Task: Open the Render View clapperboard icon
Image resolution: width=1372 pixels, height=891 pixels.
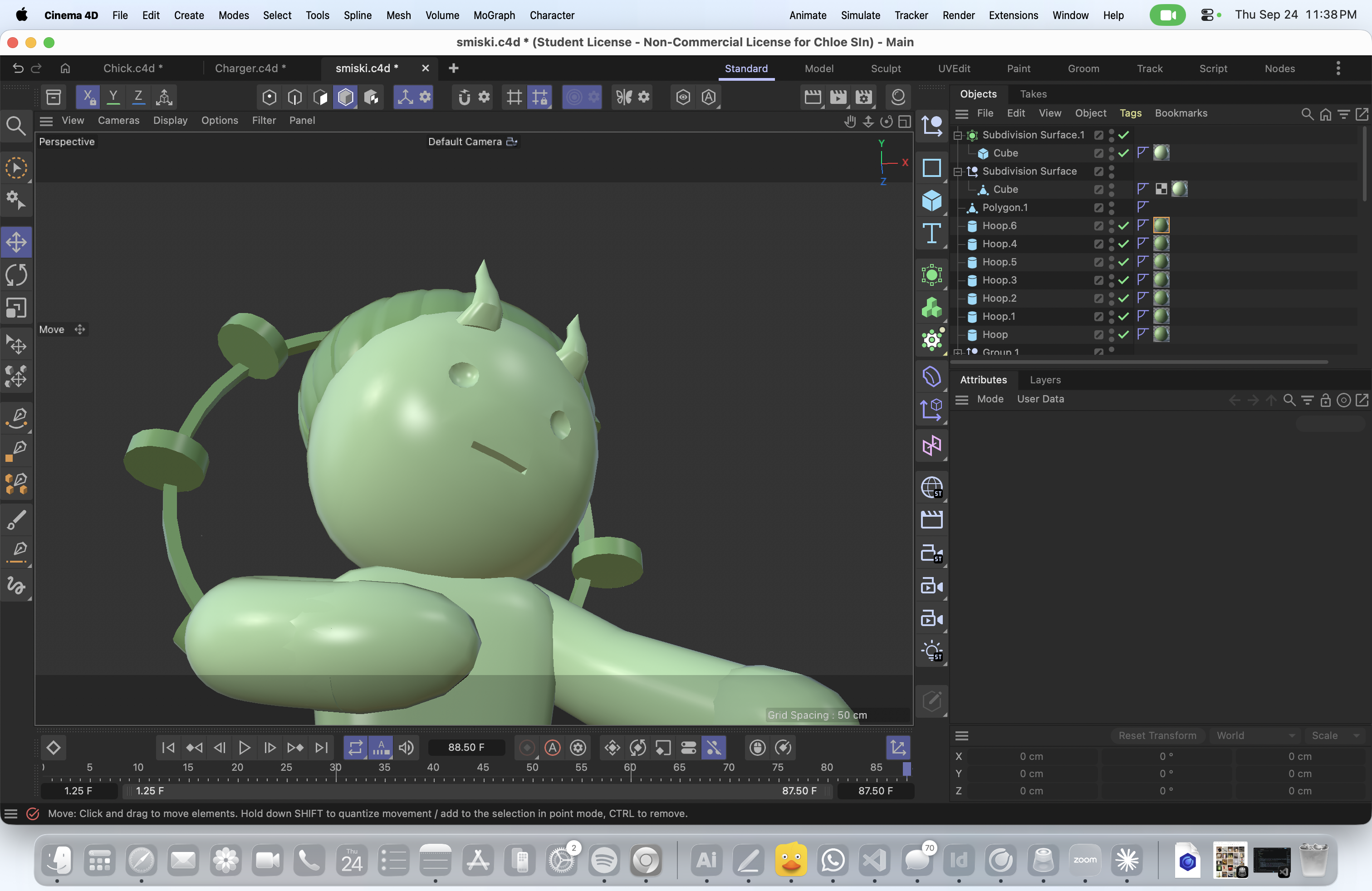Action: (813, 97)
